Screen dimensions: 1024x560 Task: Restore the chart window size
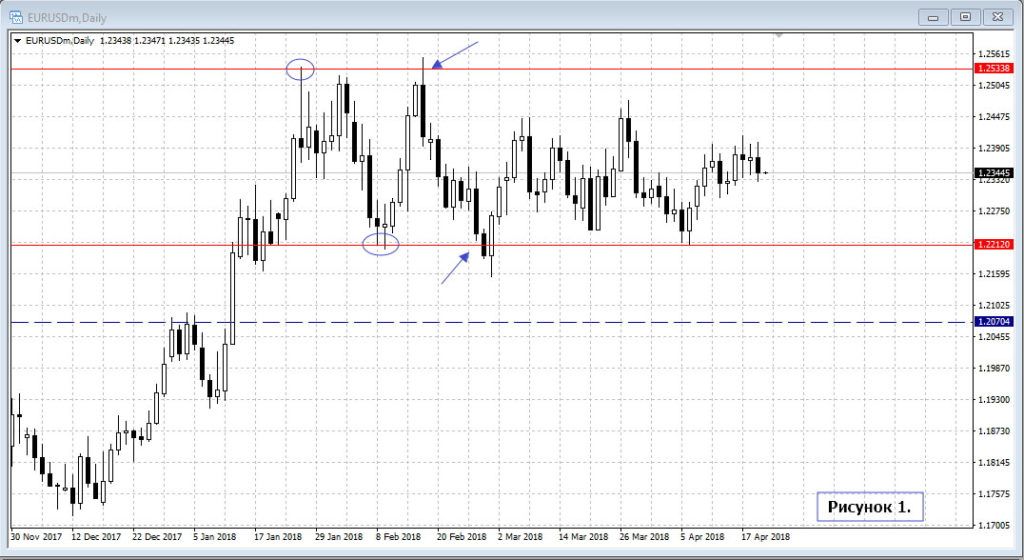[966, 16]
